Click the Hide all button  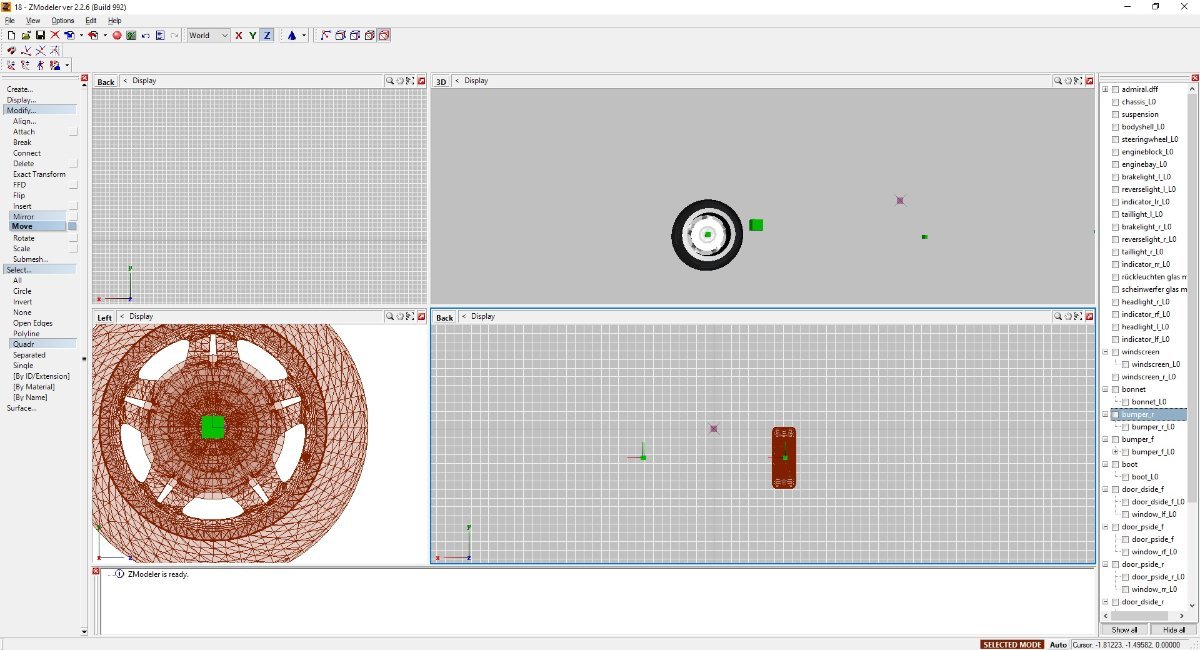click(1174, 630)
